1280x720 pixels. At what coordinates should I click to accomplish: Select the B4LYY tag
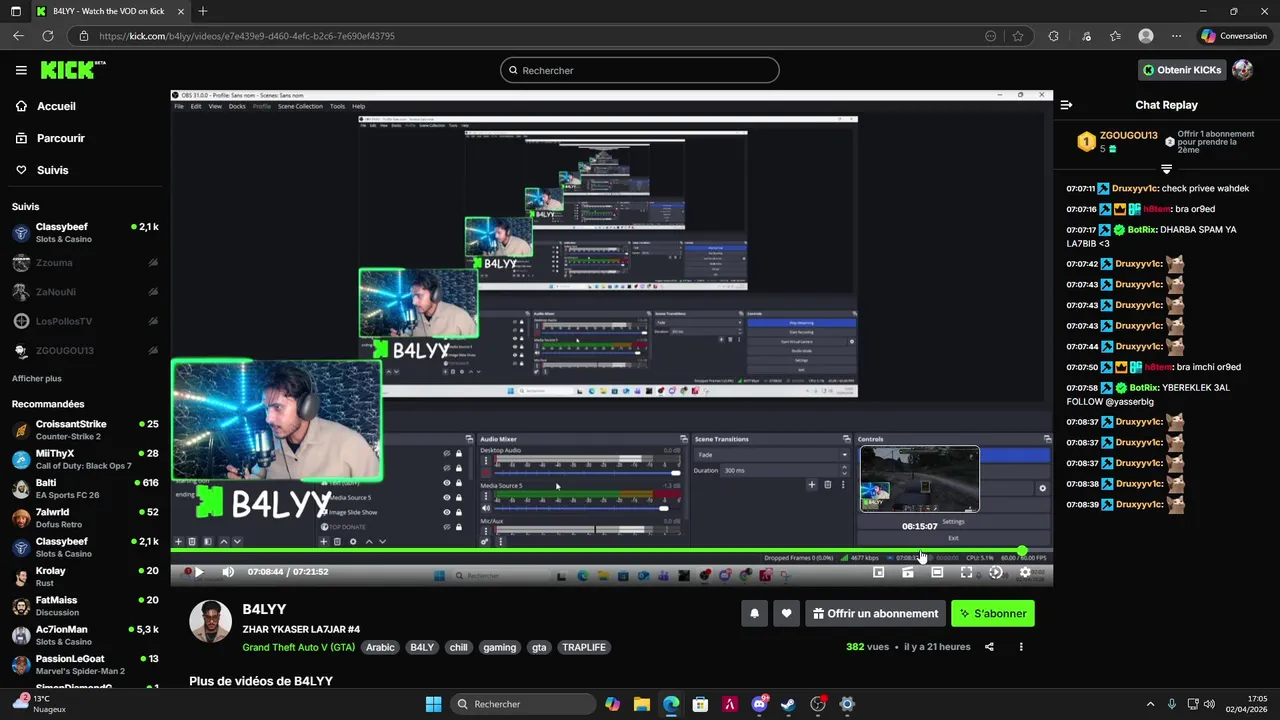click(x=422, y=648)
